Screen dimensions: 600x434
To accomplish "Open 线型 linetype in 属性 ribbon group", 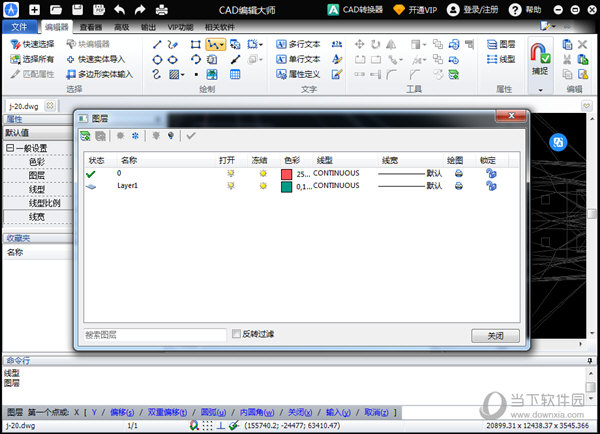I will click(501, 59).
